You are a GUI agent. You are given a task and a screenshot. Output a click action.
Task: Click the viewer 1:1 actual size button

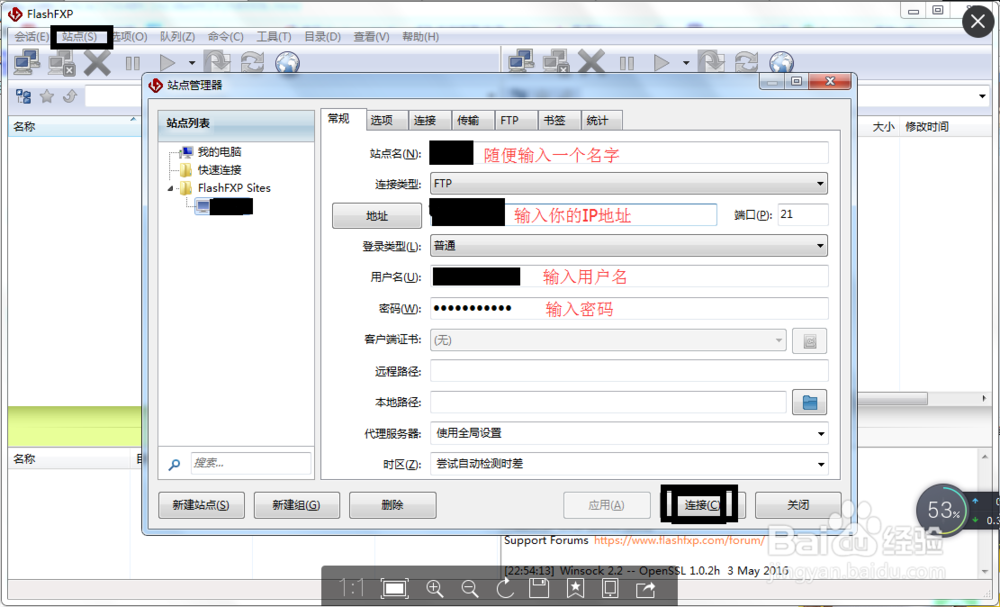point(351,588)
